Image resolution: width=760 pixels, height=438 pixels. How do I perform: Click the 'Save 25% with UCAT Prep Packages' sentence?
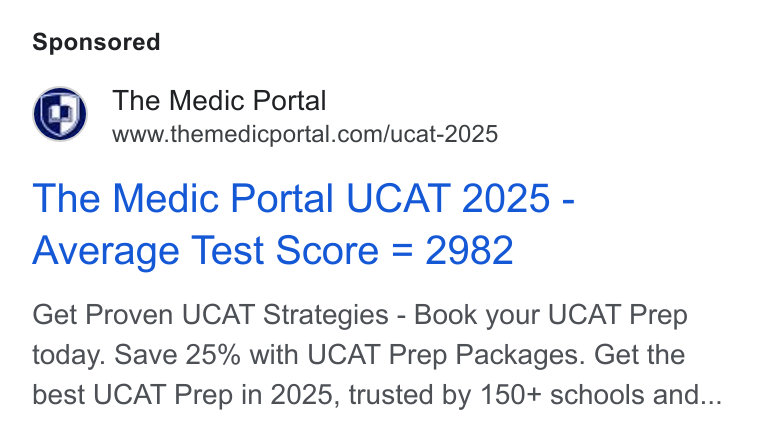[347, 355]
